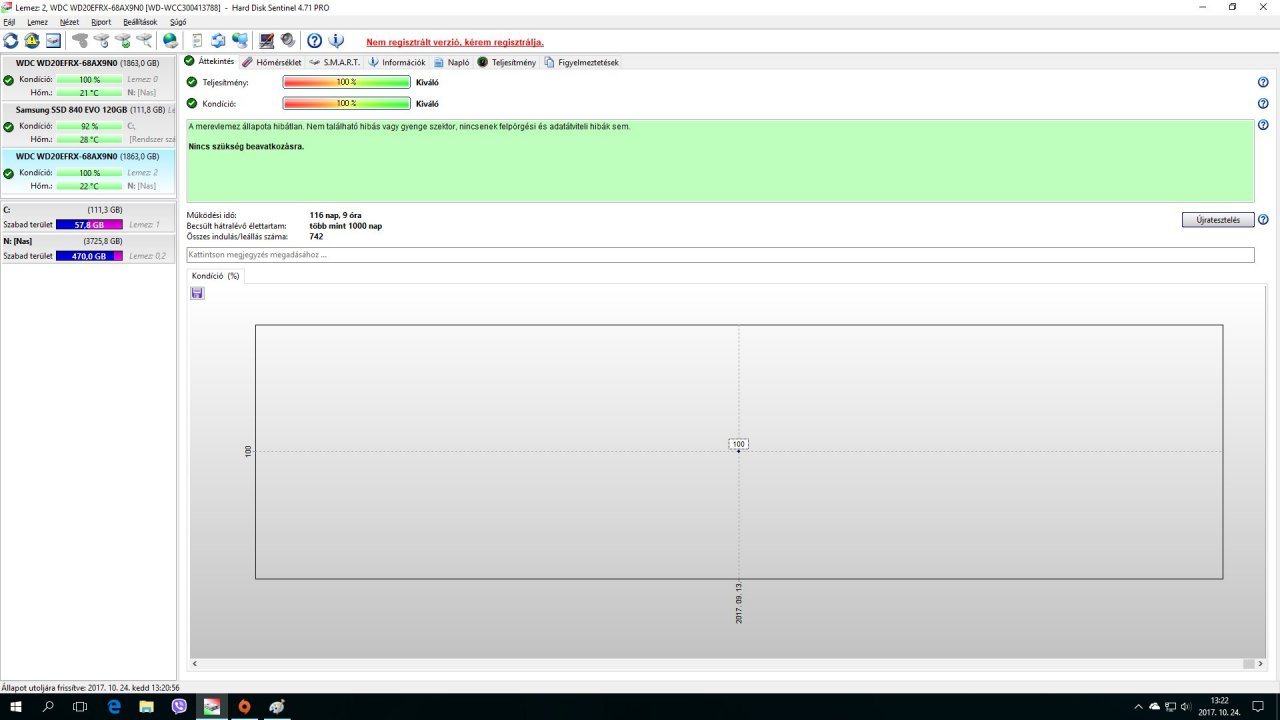Click the 28 °C temperature bar of Samsung SSD
The image size is (1280, 720).
pos(89,139)
